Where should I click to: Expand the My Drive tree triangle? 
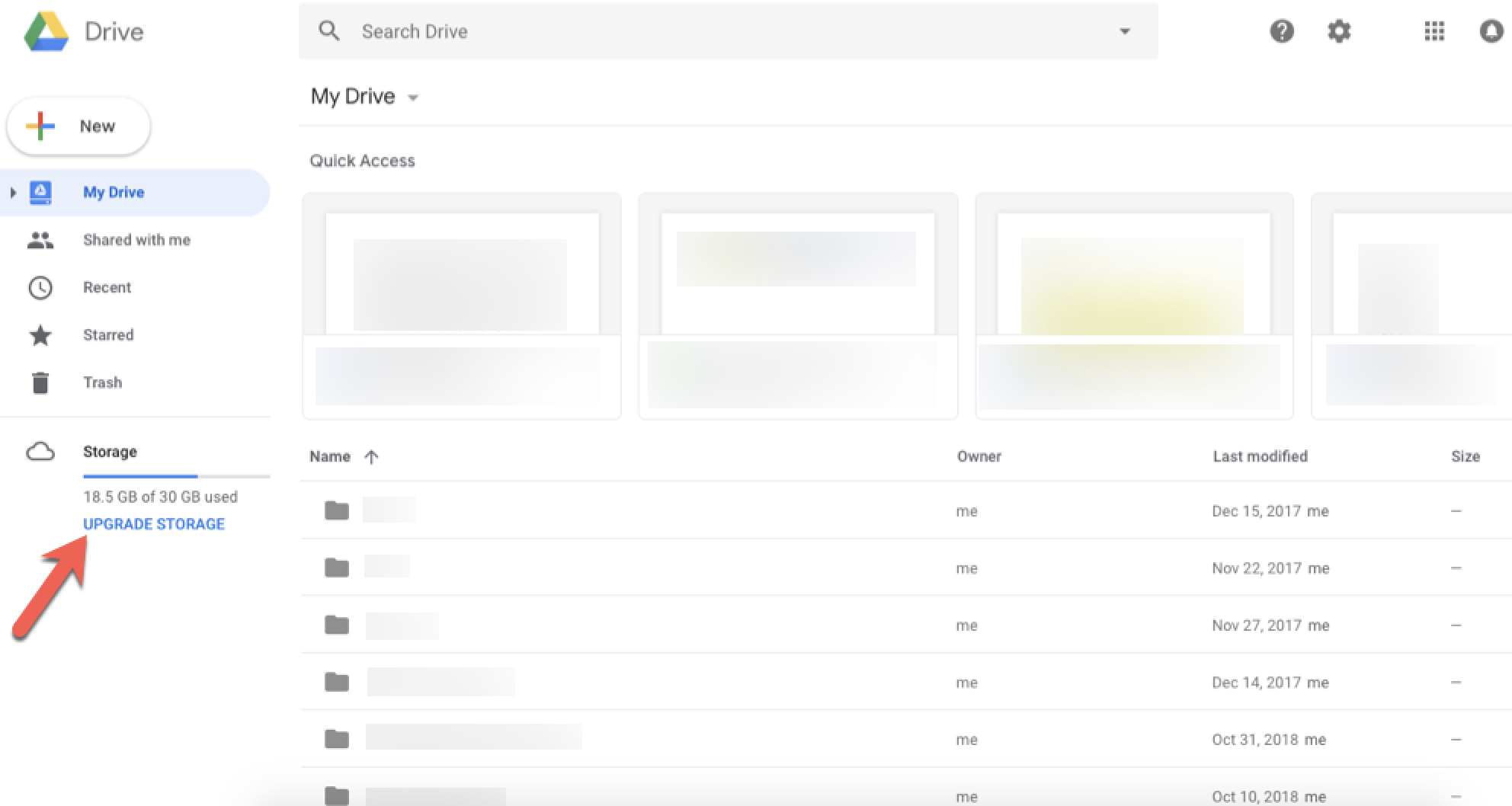[12, 193]
